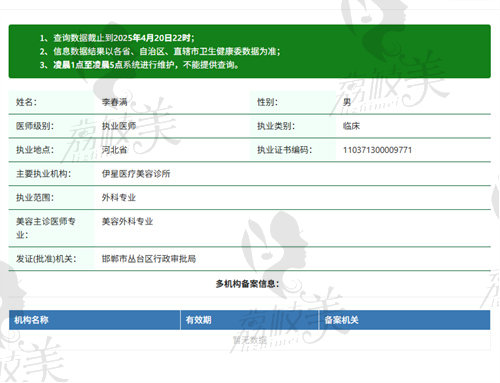
Task: Click the name value 李春满
Action: click(115, 102)
